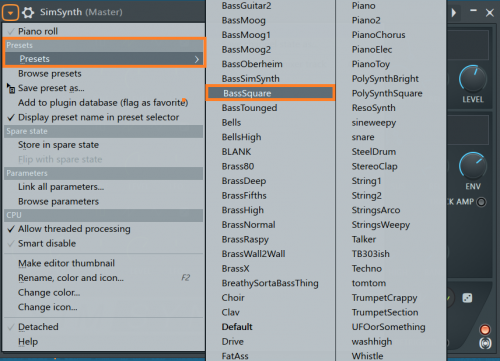Select the BLANK preset

coord(236,152)
